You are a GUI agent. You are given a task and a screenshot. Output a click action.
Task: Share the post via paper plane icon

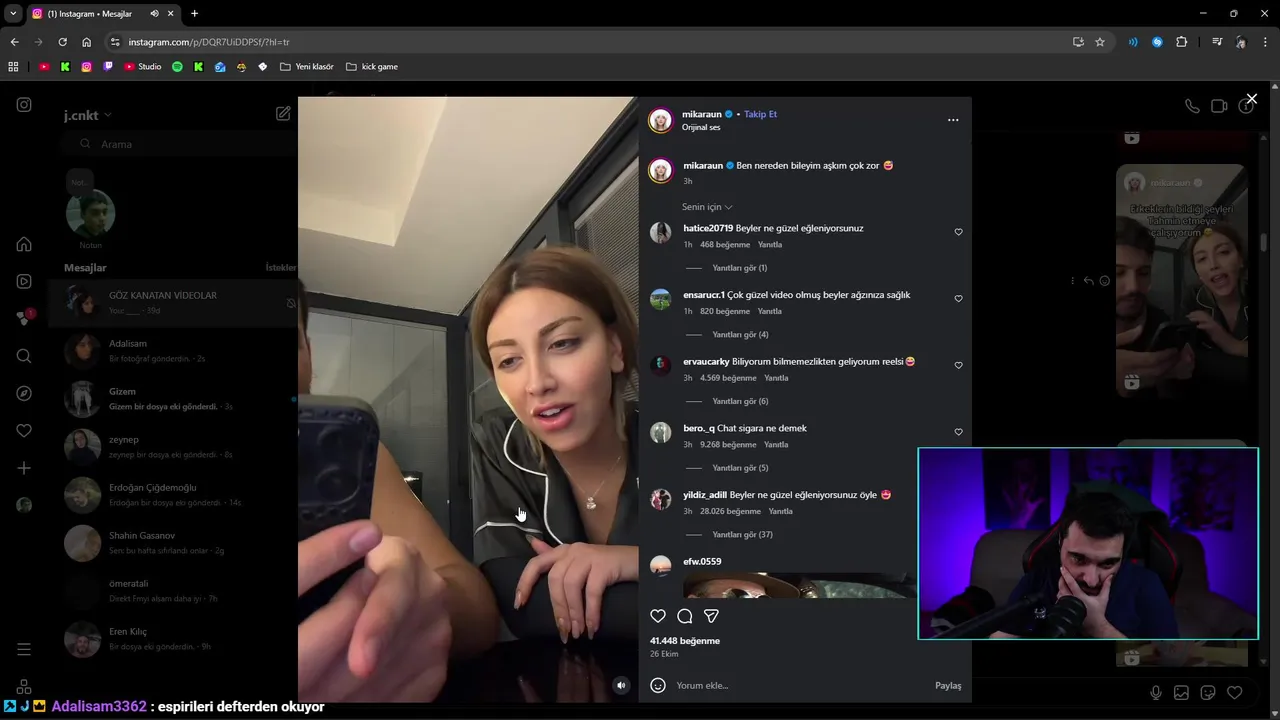coord(711,616)
